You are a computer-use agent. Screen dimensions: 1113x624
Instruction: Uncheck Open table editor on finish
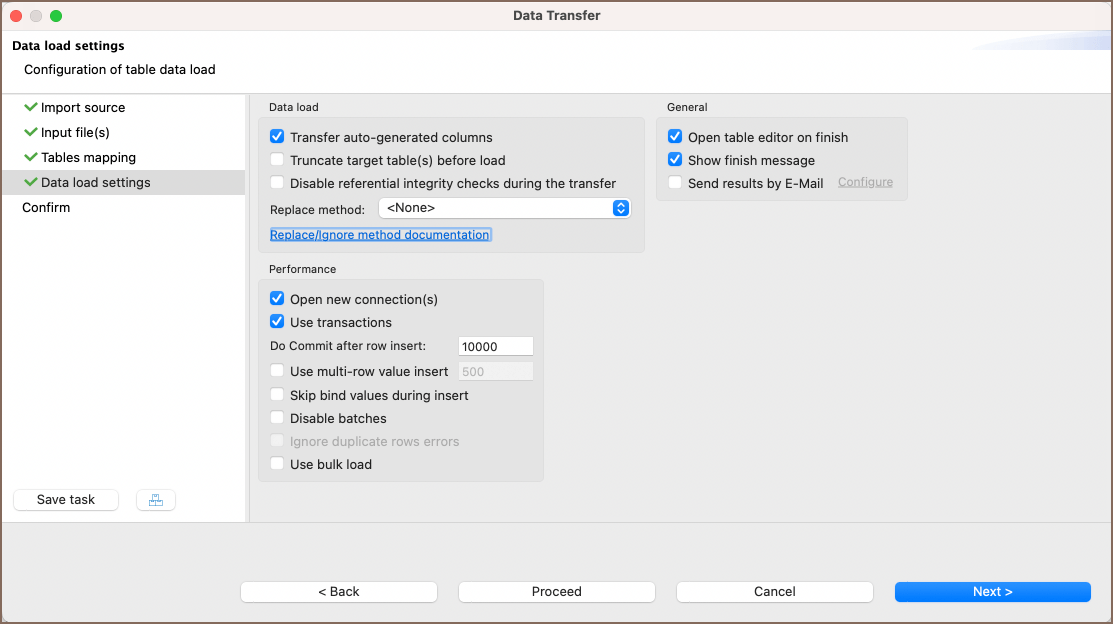[x=675, y=137]
